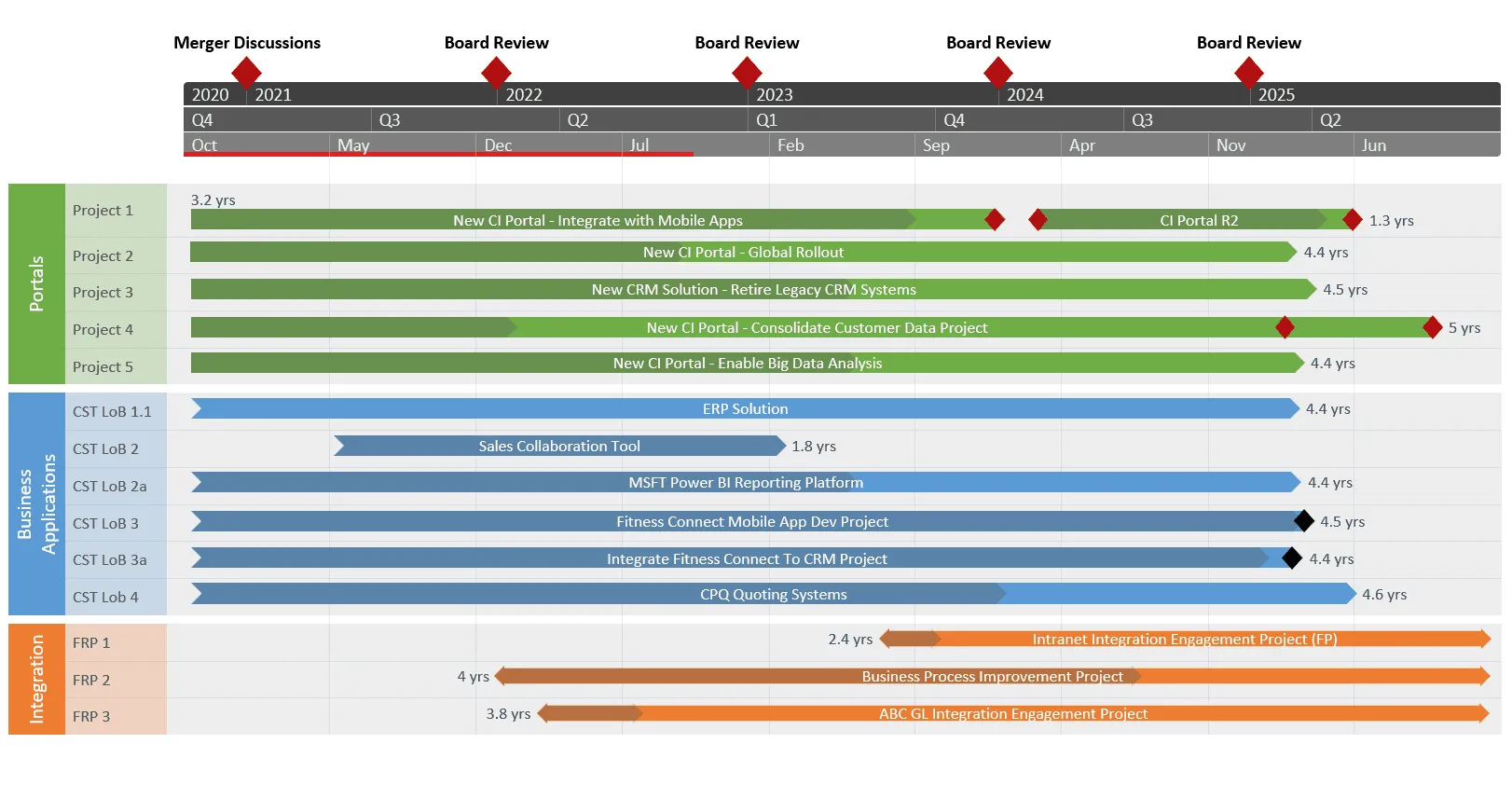Screen dimensions: 1512x785
Task: Click the CST LoB 2a row label
Action: (x=110, y=487)
